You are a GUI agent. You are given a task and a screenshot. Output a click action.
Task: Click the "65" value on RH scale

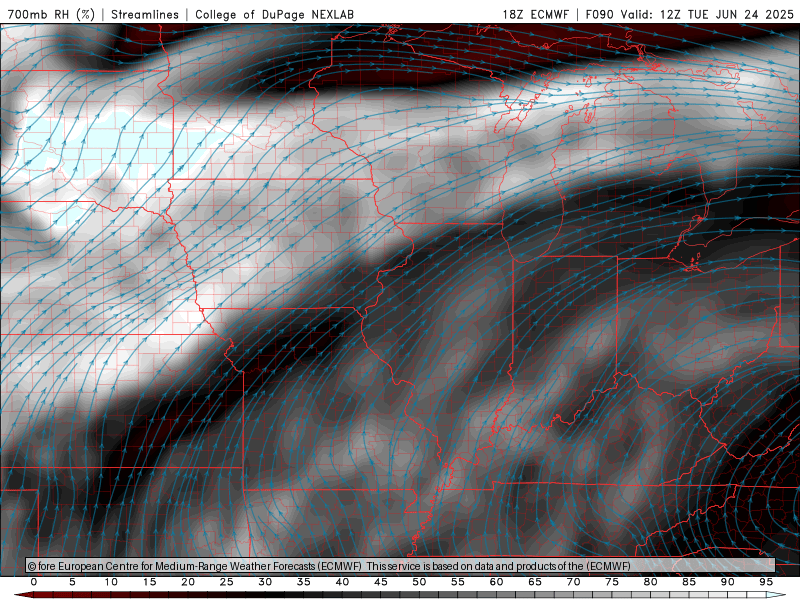535,582
